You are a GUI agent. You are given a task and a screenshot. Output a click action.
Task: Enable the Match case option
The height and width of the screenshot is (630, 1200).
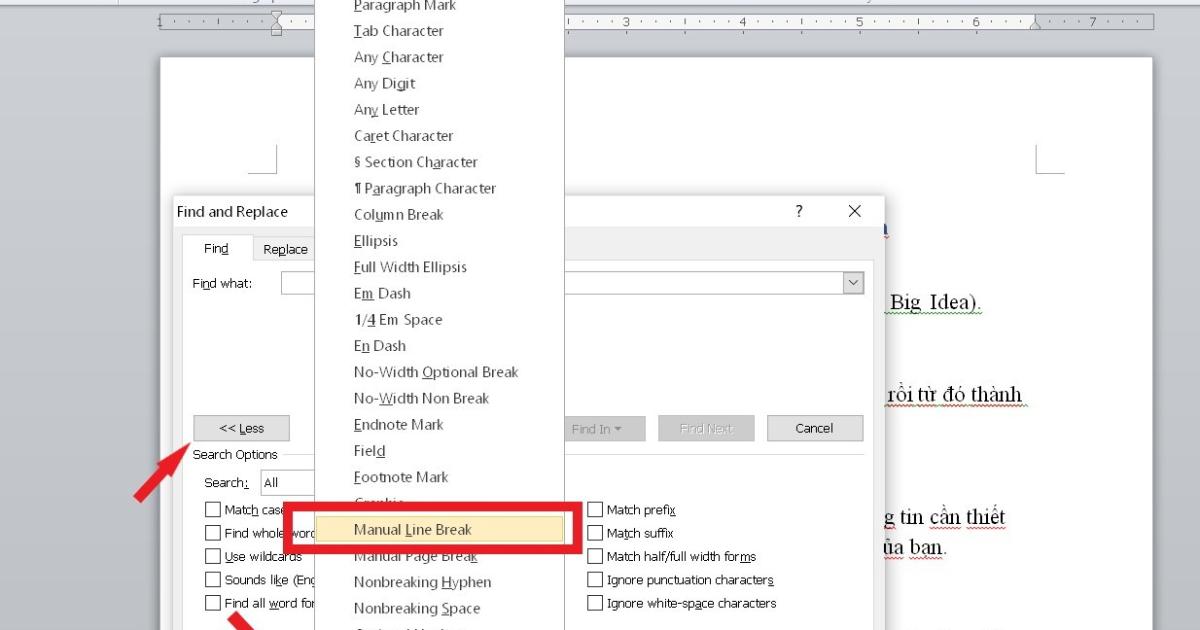213,509
